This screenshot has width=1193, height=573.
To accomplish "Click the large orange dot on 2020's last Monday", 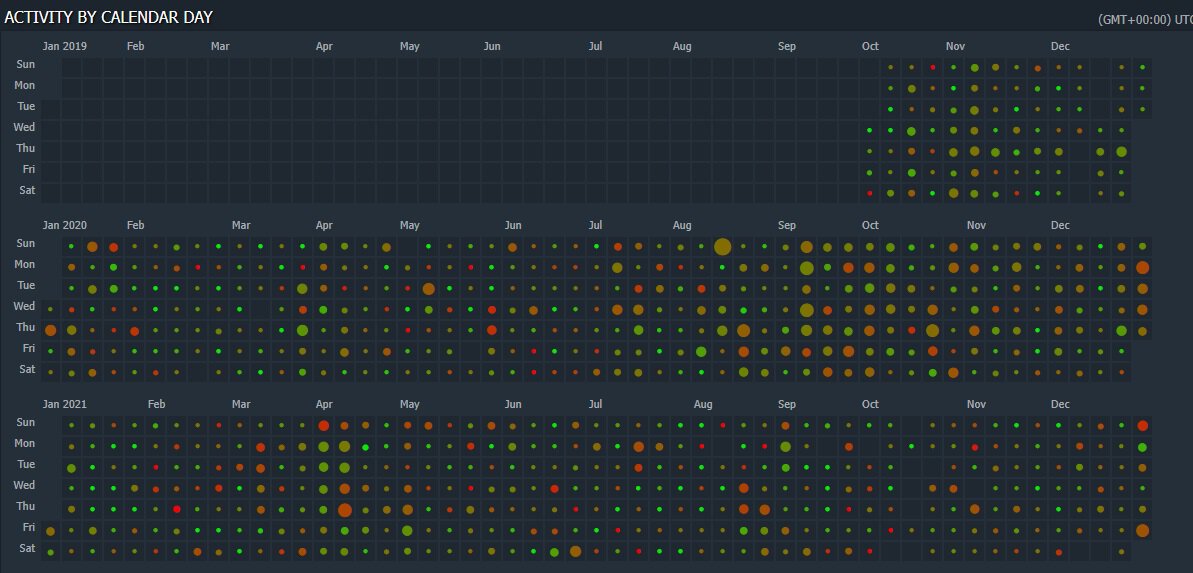I will (x=1142, y=267).
